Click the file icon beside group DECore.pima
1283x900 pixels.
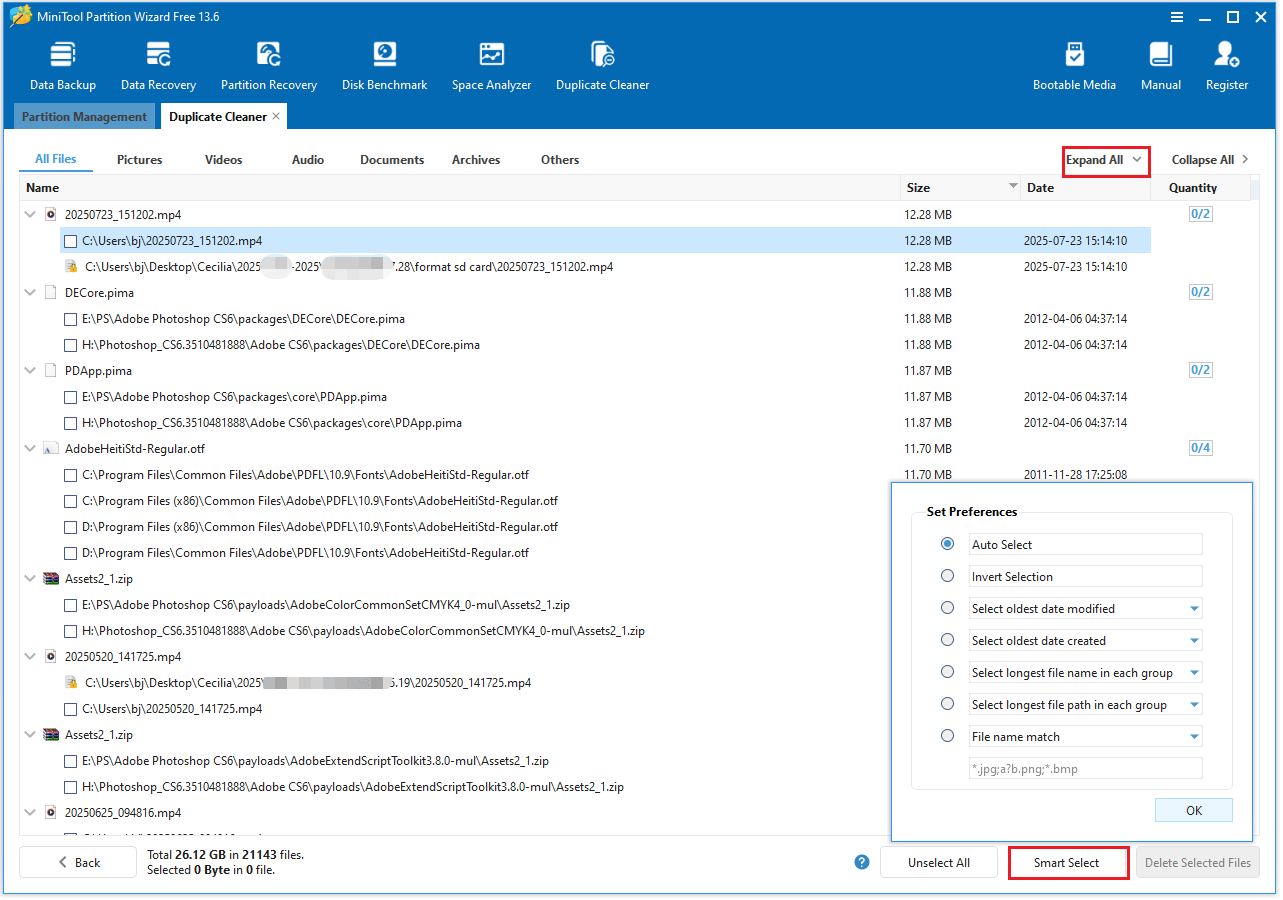[51, 293]
